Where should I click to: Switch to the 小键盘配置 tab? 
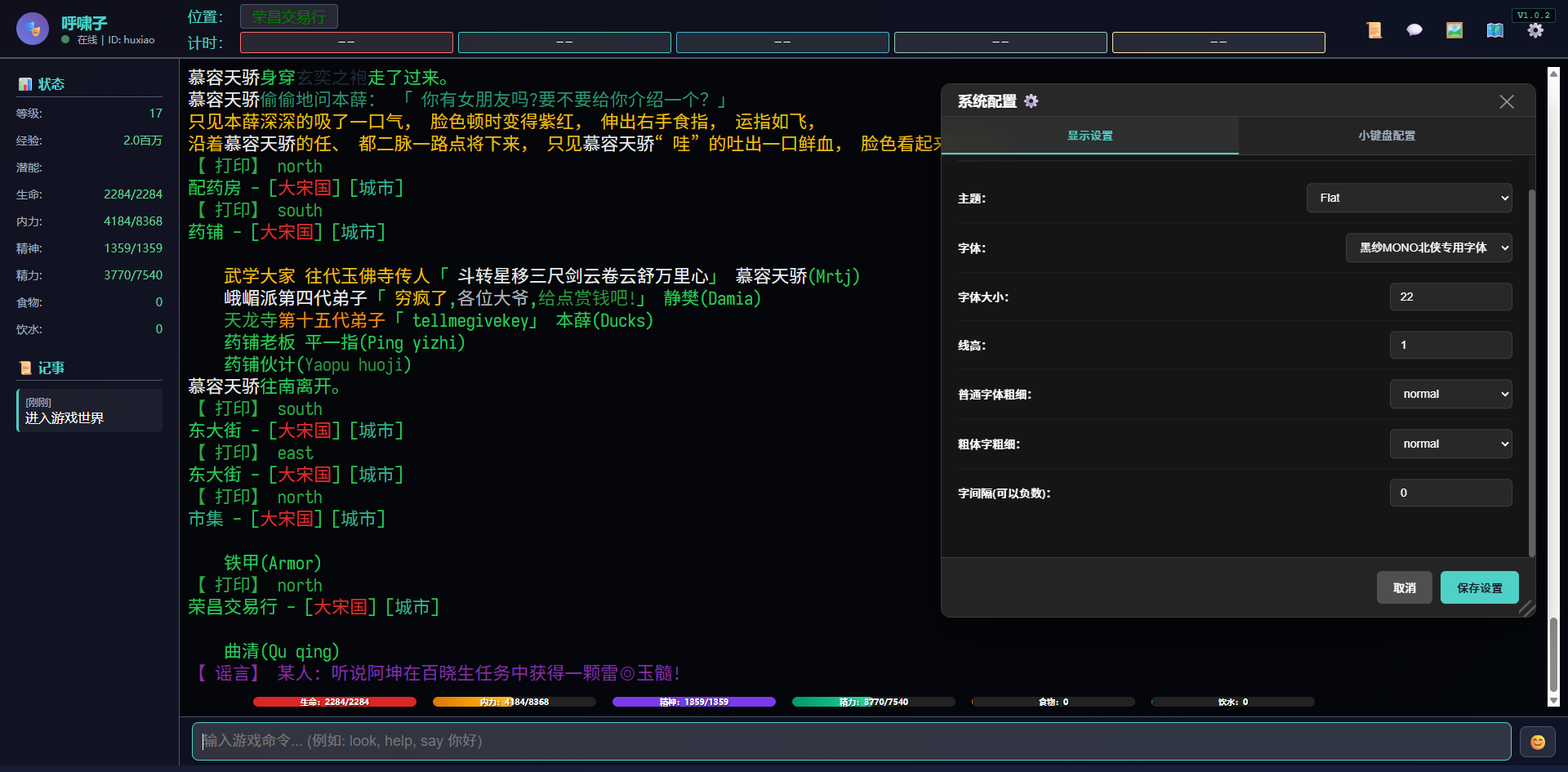1388,136
